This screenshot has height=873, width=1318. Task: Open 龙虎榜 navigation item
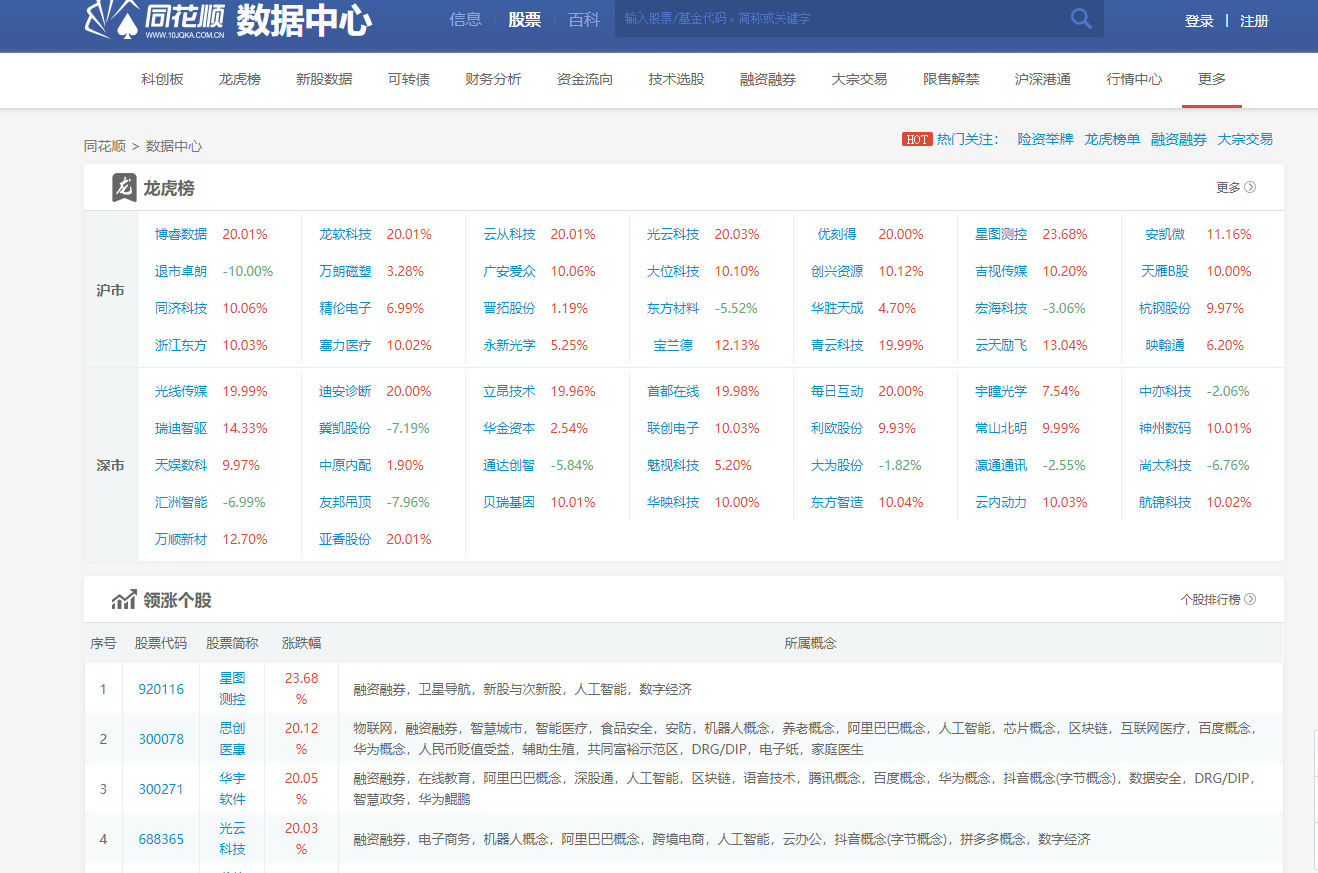click(x=240, y=79)
